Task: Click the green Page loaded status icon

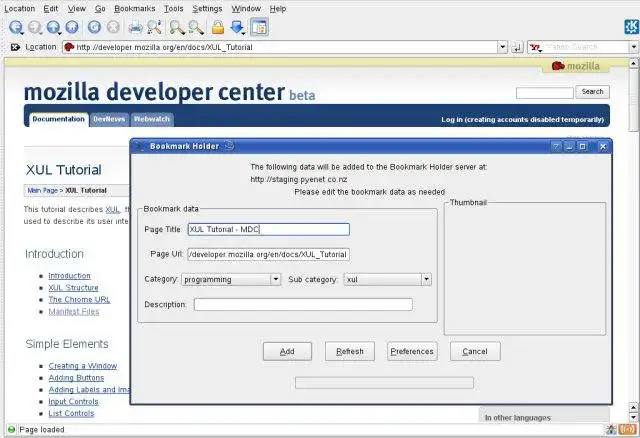Action: click(11, 429)
